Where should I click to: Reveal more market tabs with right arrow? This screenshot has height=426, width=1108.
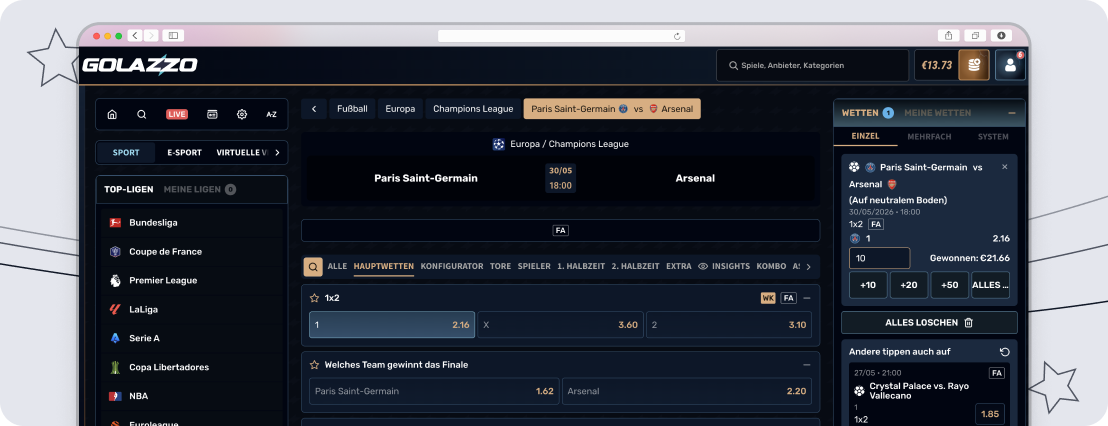[x=808, y=266]
